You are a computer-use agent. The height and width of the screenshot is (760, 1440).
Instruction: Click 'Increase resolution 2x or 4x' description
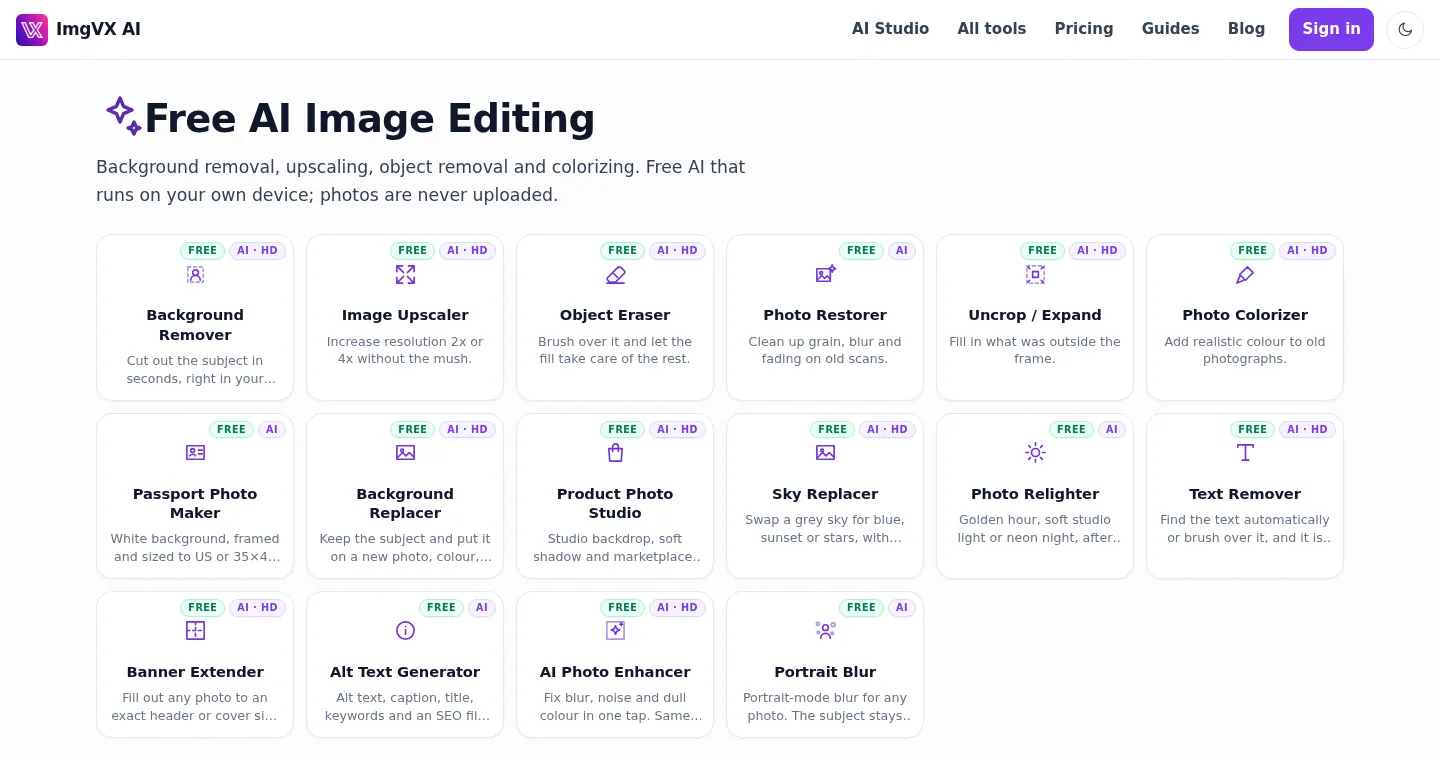coord(405,350)
